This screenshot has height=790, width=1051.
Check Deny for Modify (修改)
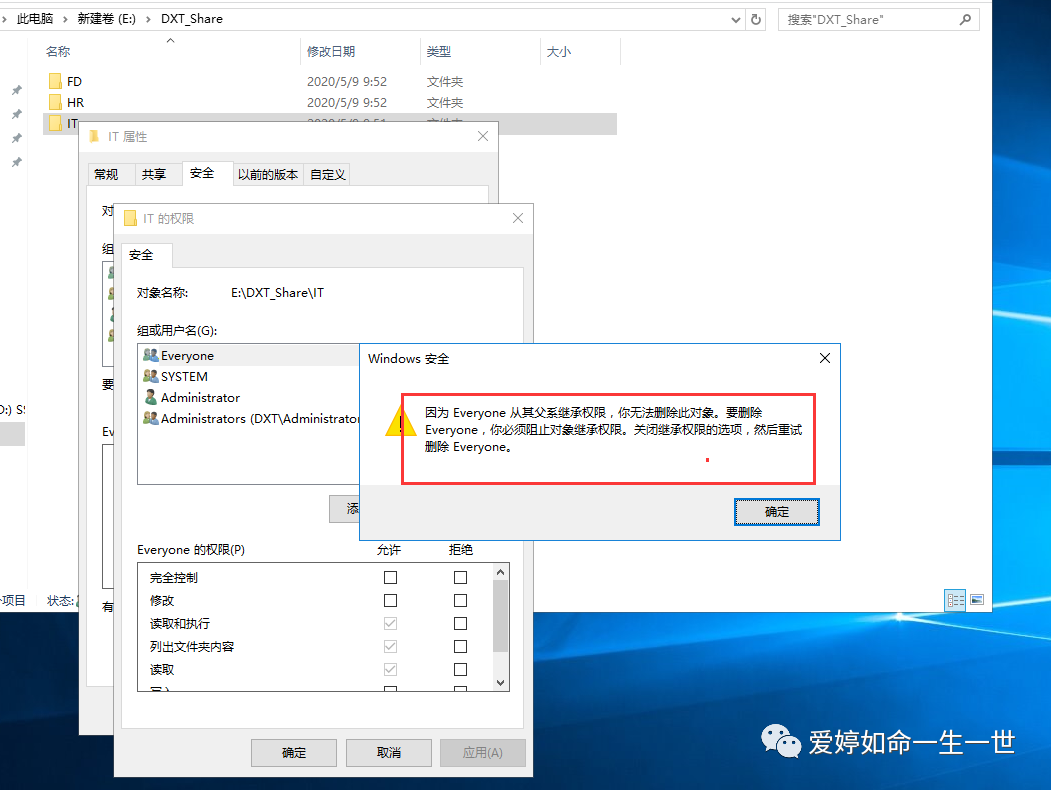460,600
